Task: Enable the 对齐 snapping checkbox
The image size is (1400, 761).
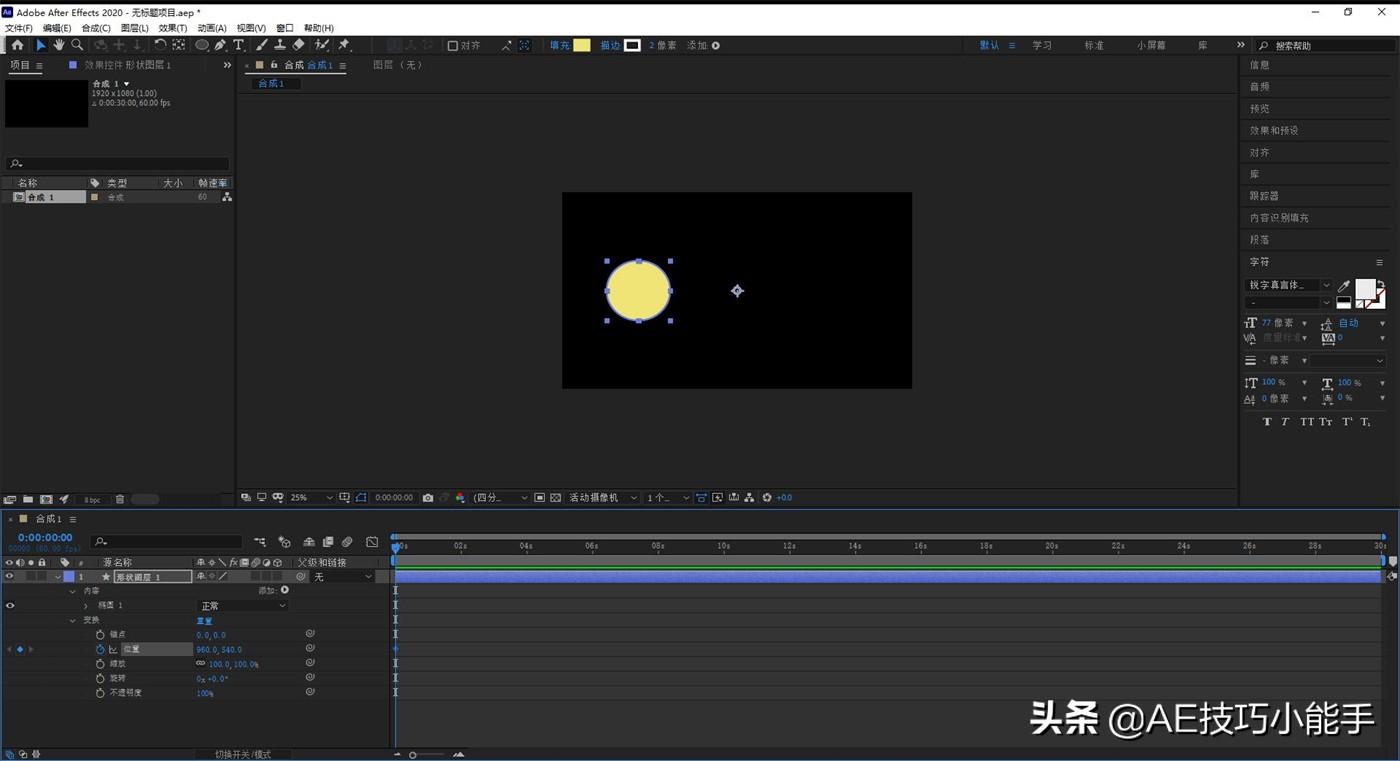Action: (x=453, y=45)
